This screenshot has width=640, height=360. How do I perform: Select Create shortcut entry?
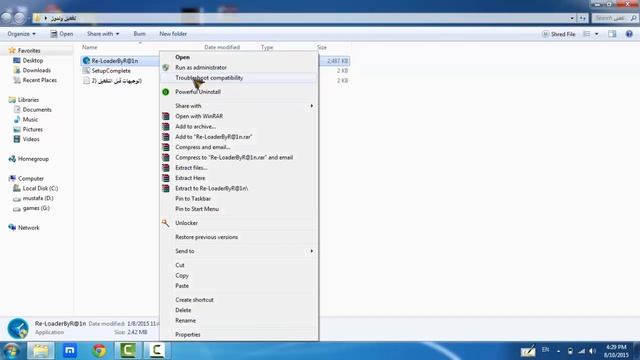point(194,300)
